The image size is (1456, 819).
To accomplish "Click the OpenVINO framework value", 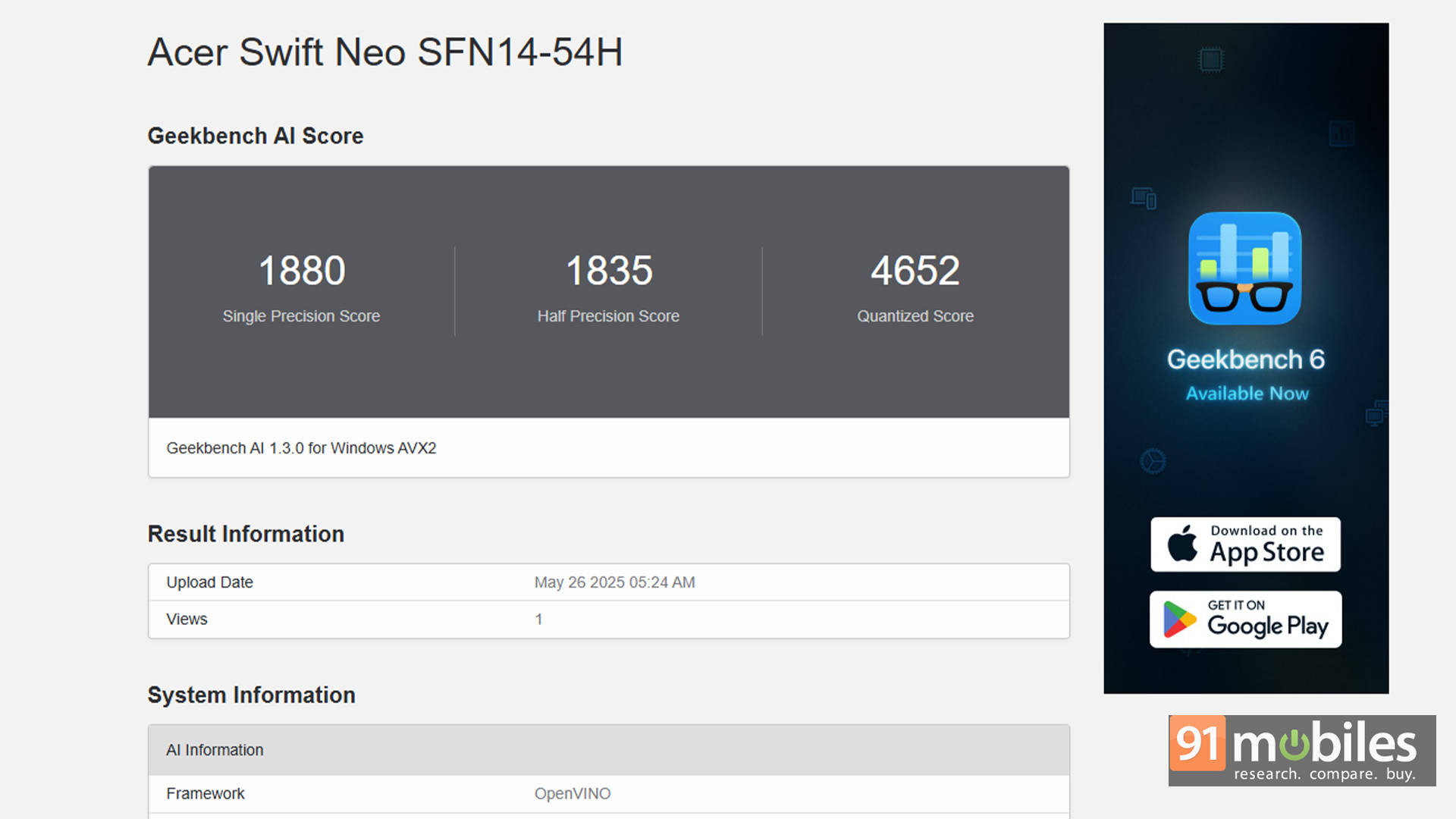I will [572, 794].
